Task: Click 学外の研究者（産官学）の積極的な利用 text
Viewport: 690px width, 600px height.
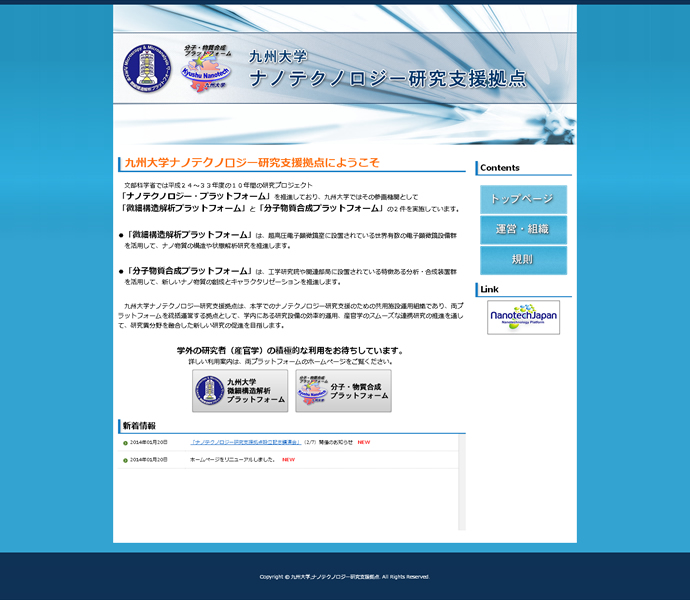Action: [x=290, y=351]
